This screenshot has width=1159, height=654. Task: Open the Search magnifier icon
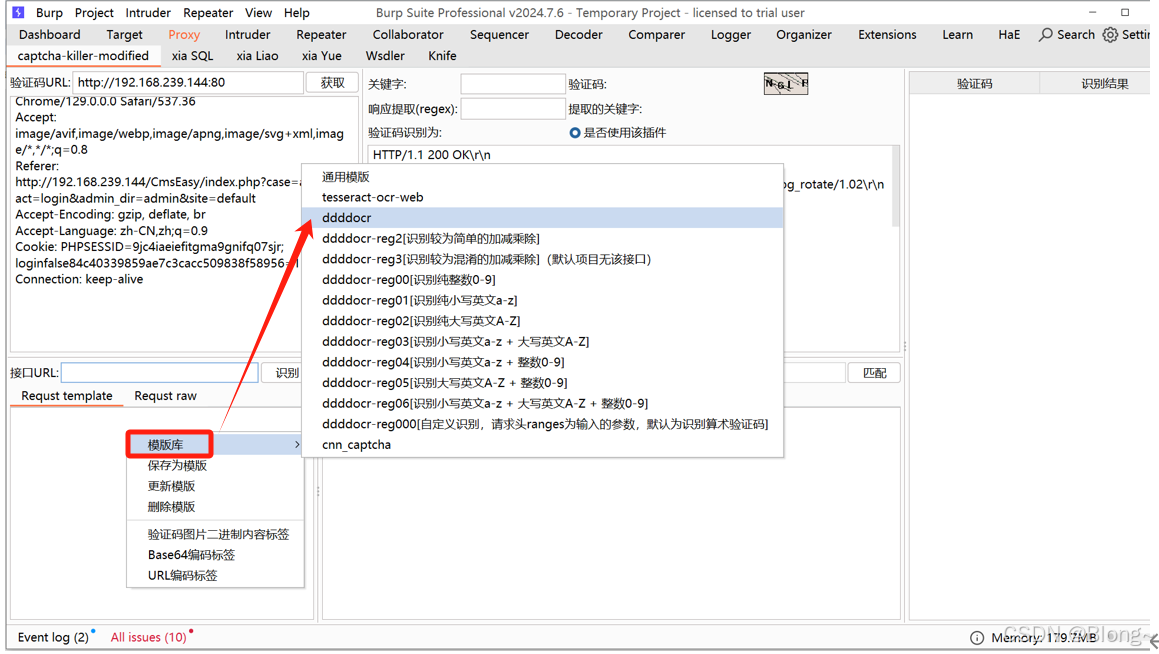1046,35
